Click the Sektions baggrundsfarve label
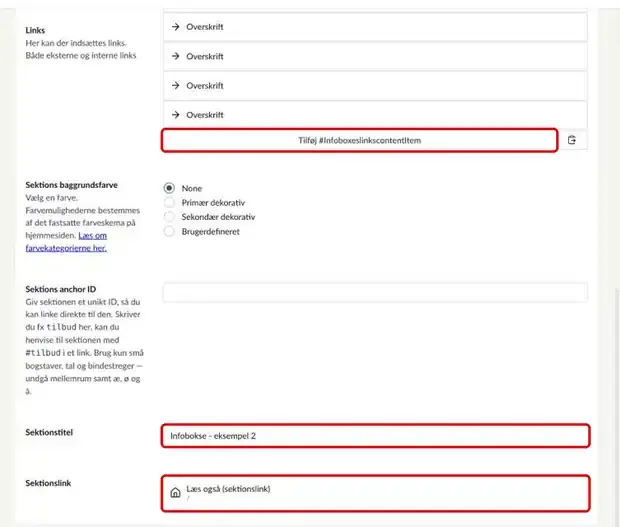The image size is (620, 527). 72,185
